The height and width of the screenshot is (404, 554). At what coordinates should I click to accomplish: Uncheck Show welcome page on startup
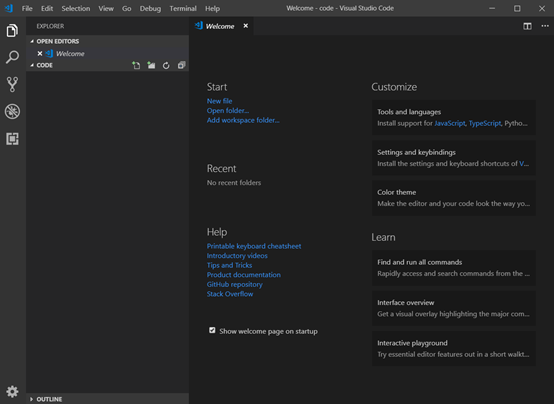pyautogui.click(x=212, y=330)
